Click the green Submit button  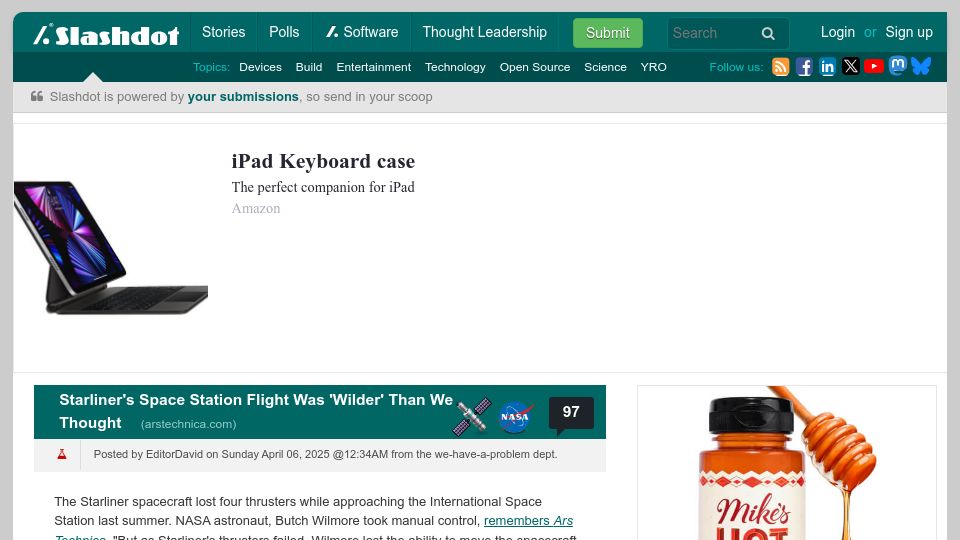(607, 33)
